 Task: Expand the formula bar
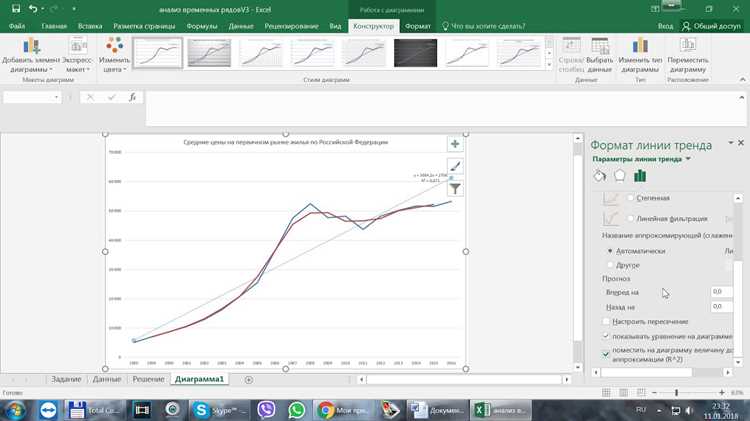pos(742,97)
